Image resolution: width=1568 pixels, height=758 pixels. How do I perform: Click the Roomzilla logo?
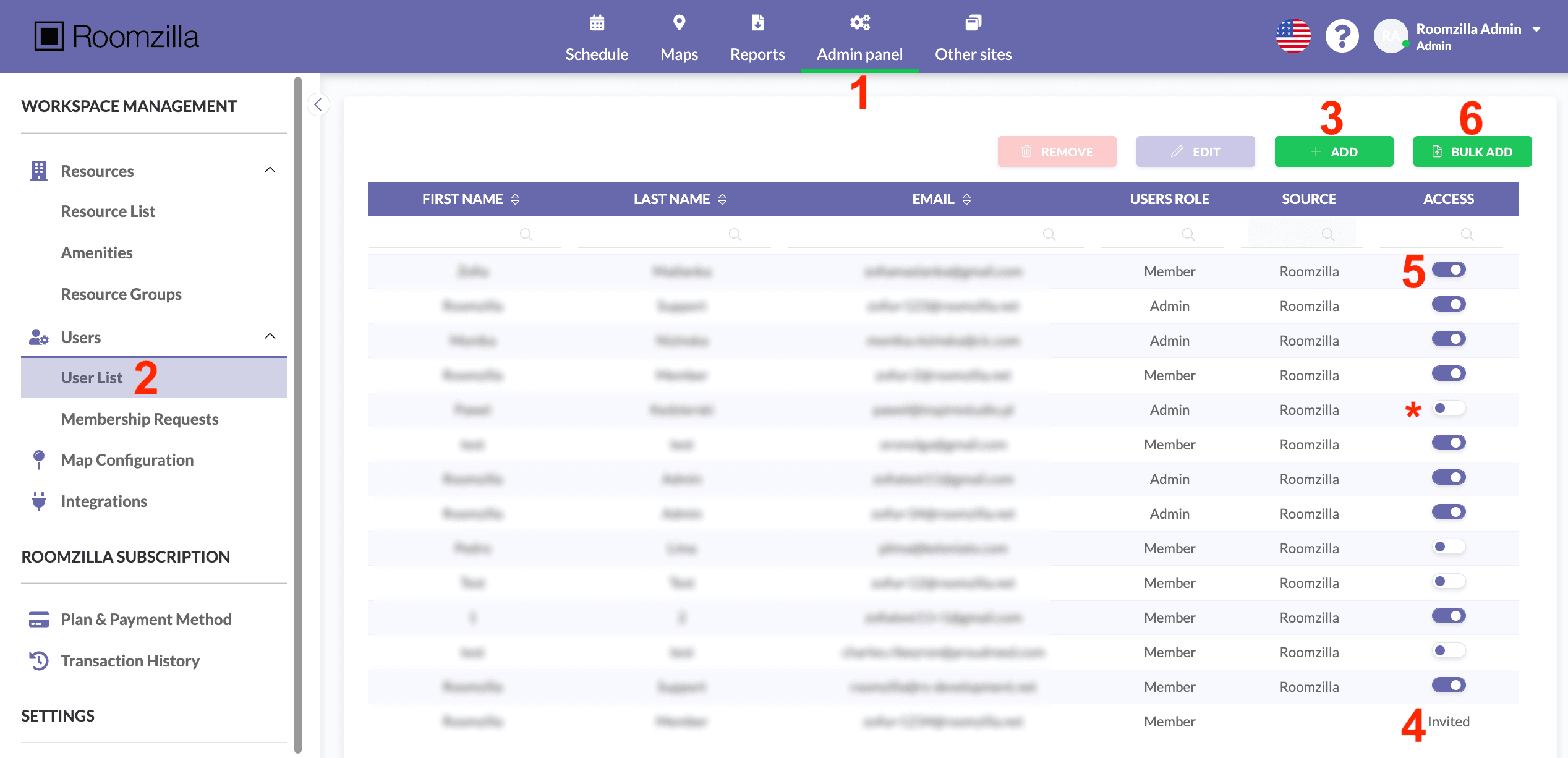coord(117,36)
